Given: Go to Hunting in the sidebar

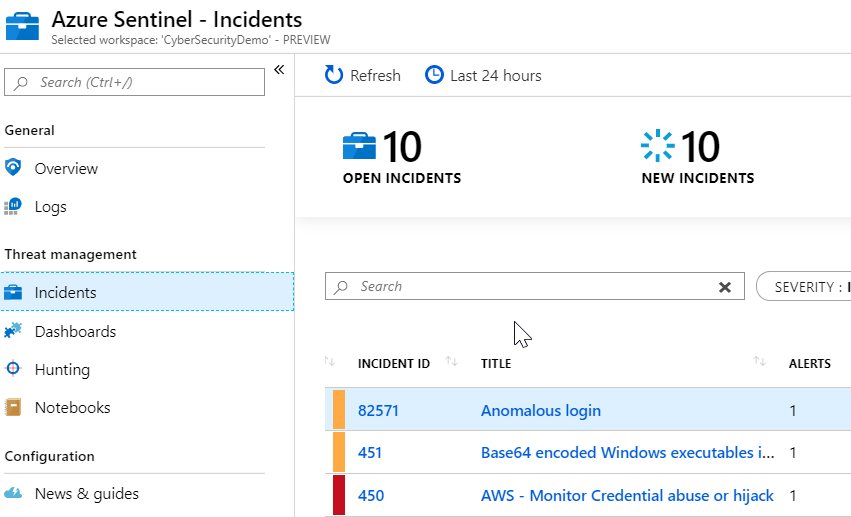Looking at the screenshot, I should point(62,369).
